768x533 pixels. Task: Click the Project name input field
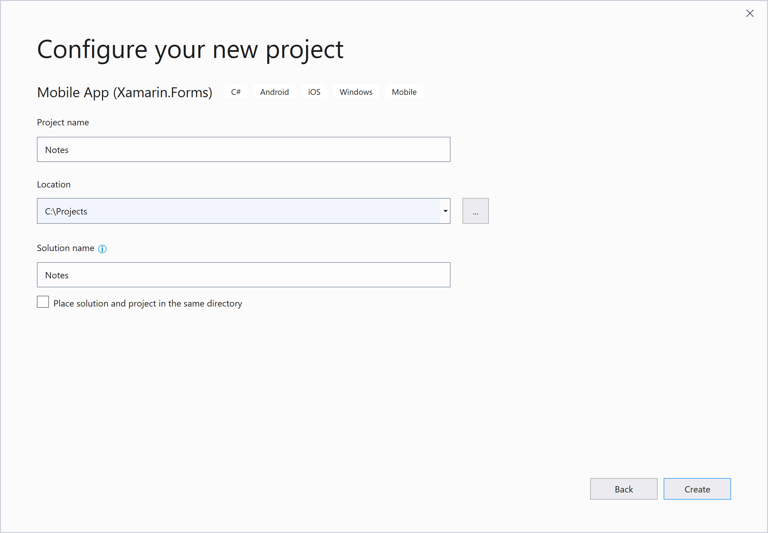(243, 150)
